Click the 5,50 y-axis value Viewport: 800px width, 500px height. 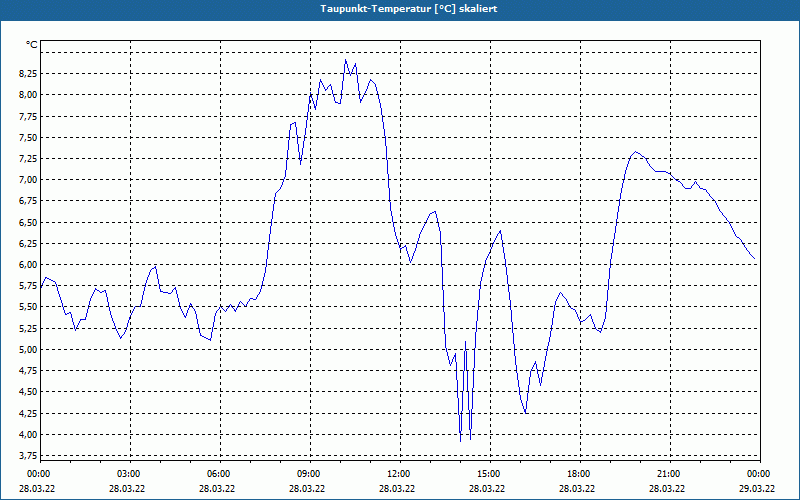coord(28,307)
